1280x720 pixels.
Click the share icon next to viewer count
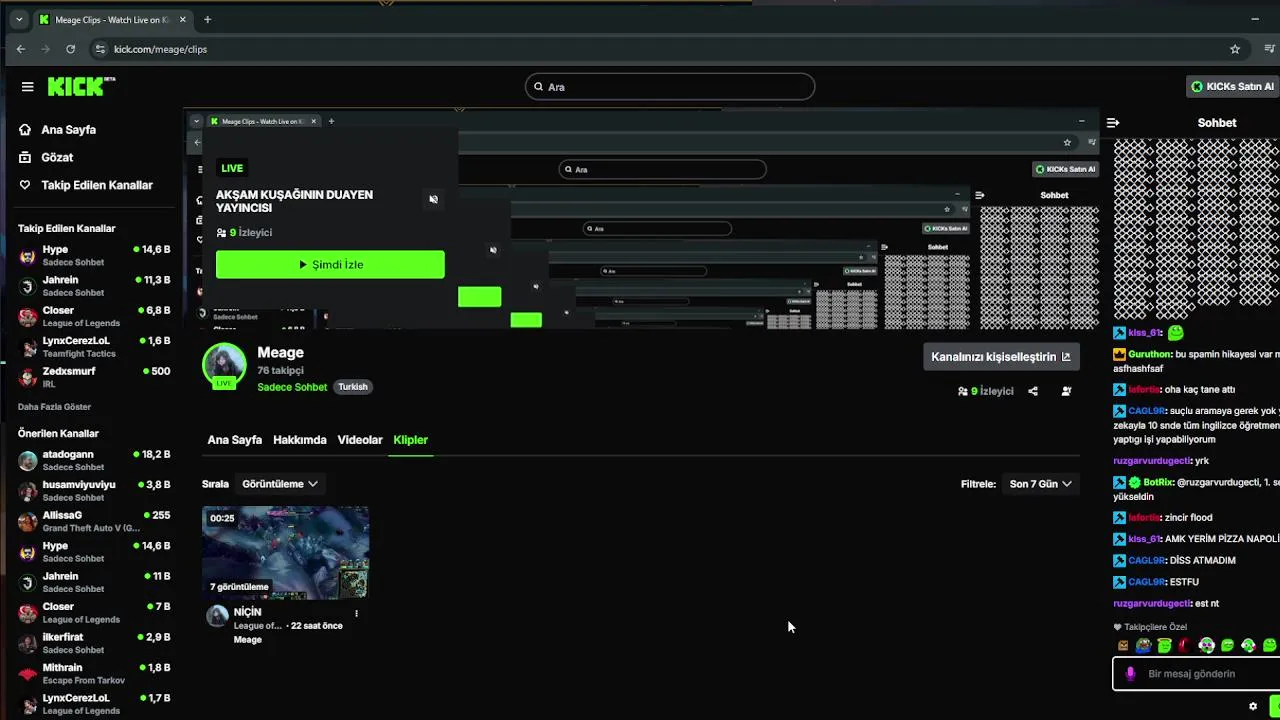[1033, 391]
